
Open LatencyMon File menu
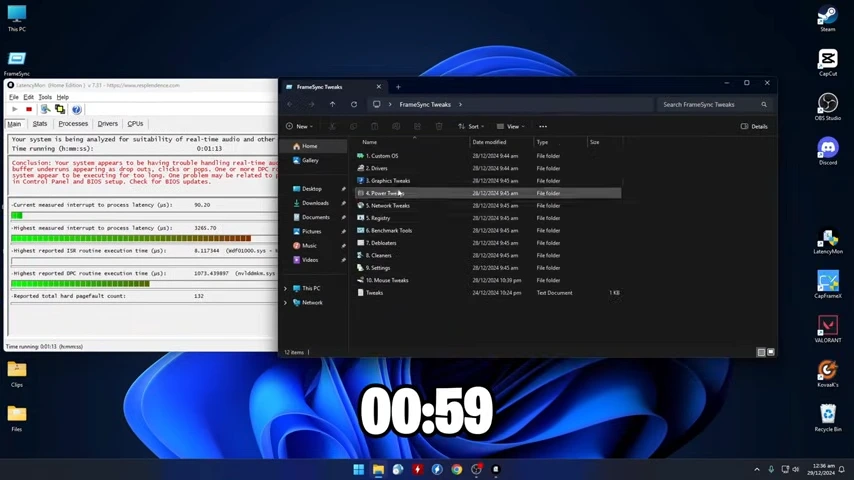point(14,97)
